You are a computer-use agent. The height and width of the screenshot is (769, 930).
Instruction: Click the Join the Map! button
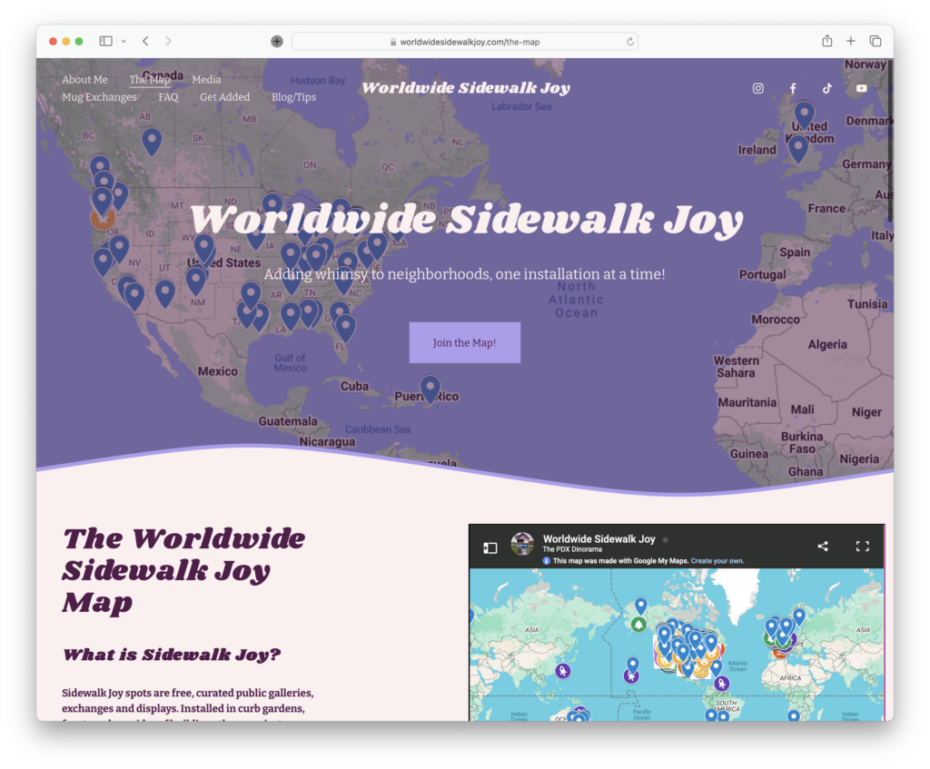[464, 343]
